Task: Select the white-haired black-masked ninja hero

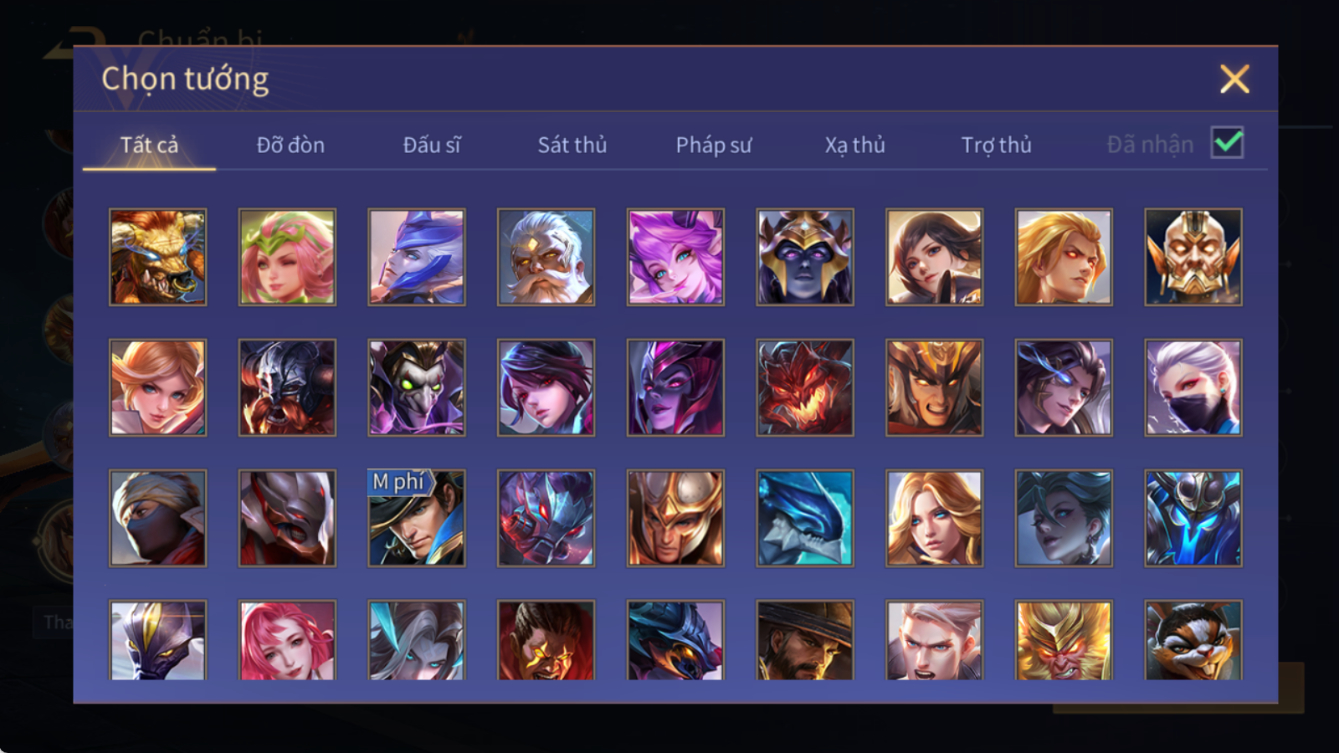Action: point(1193,387)
